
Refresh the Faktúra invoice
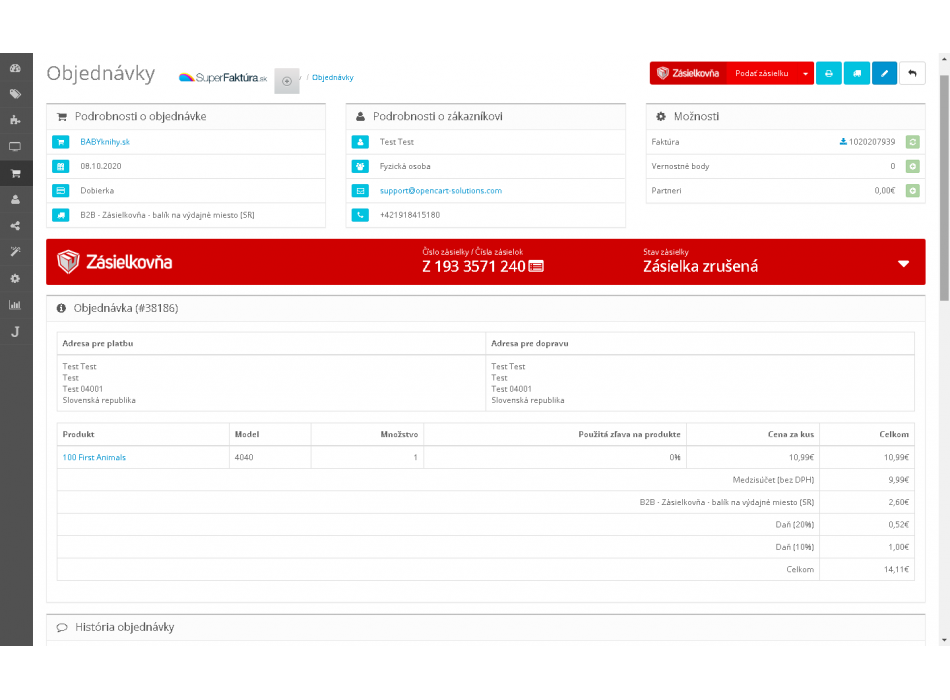pos(912,142)
